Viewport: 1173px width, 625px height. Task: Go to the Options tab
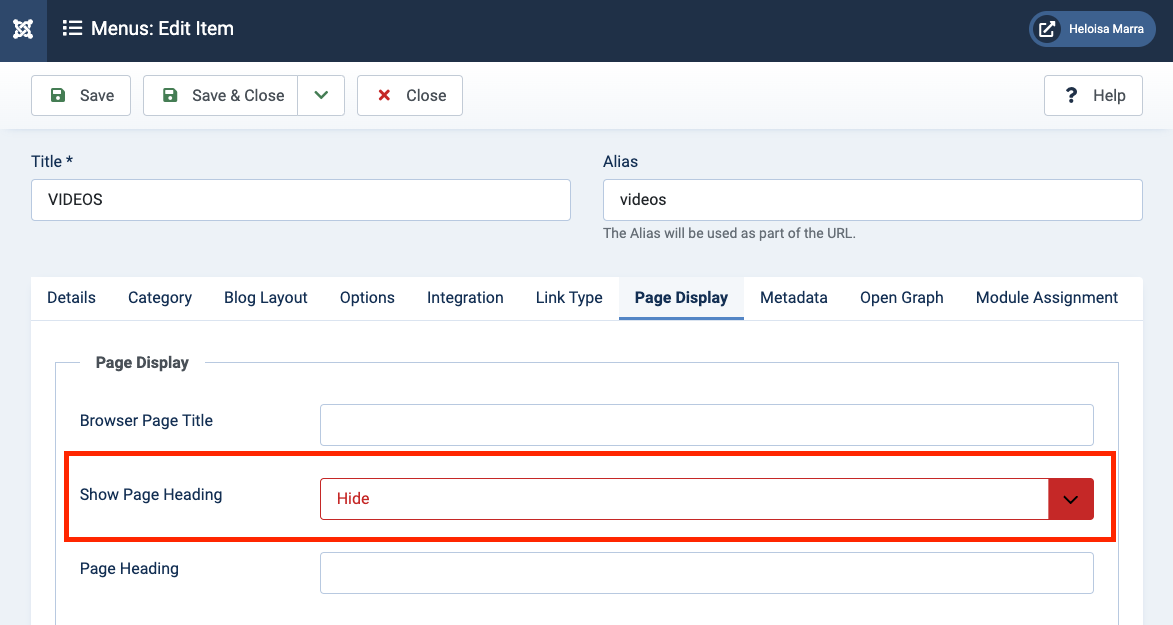click(x=367, y=298)
